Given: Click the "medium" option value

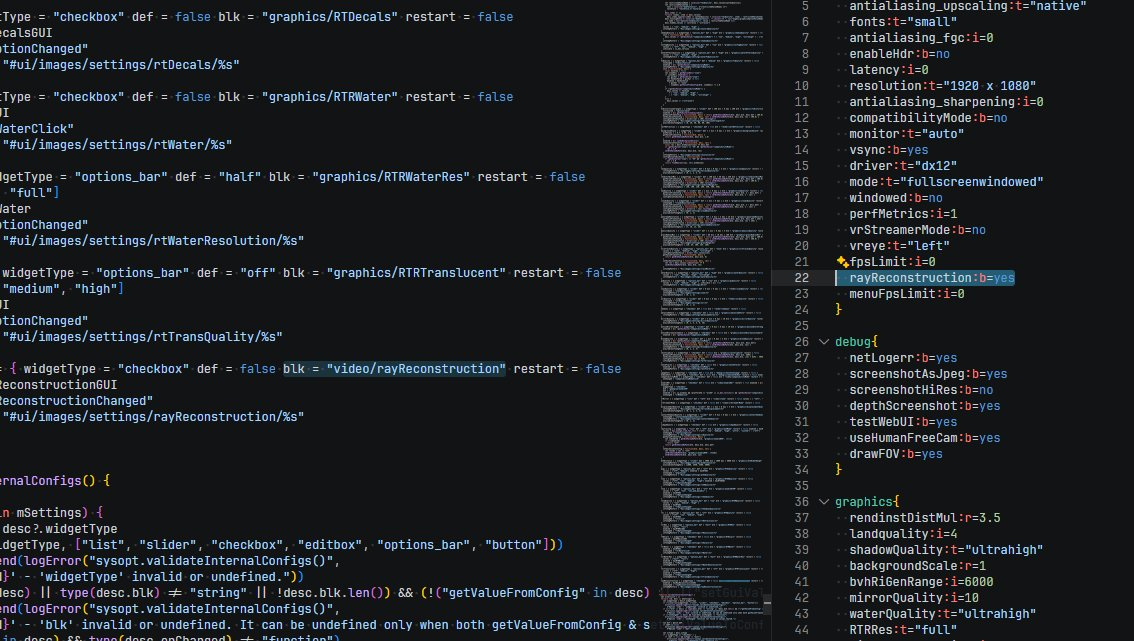Looking at the screenshot, I should click(31, 289).
